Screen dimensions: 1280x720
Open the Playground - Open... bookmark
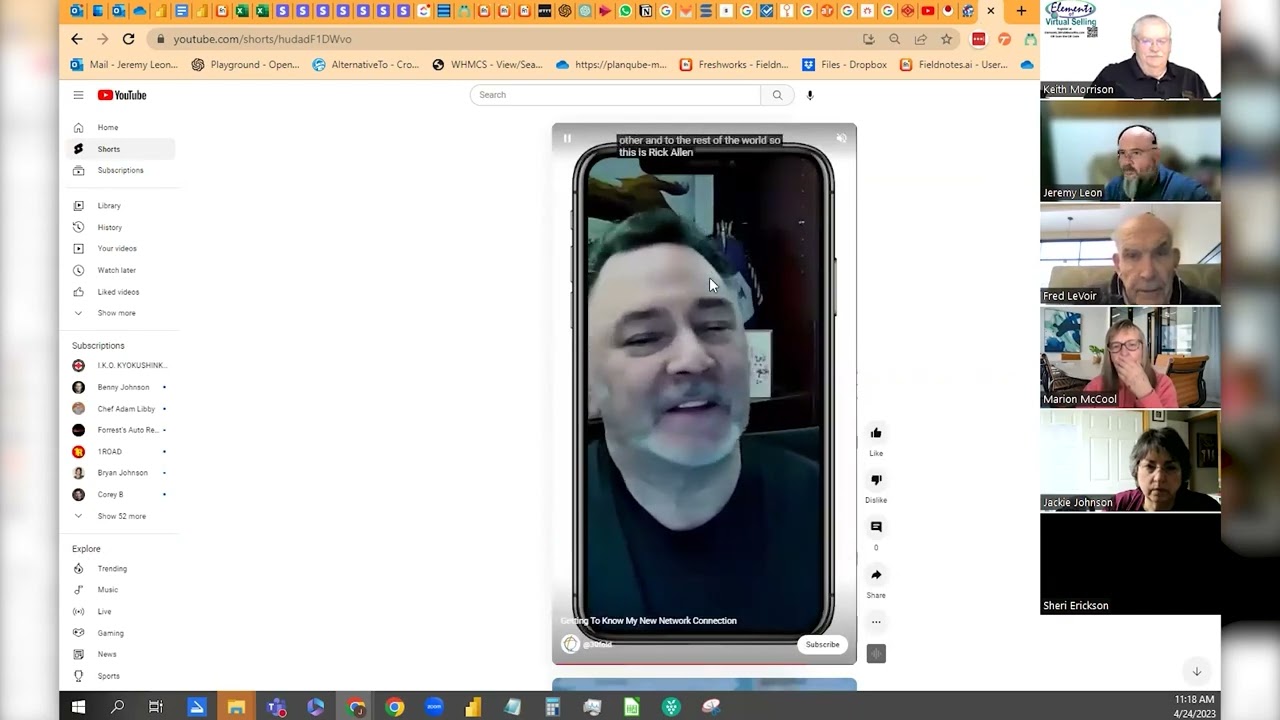(x=246, y=65)
